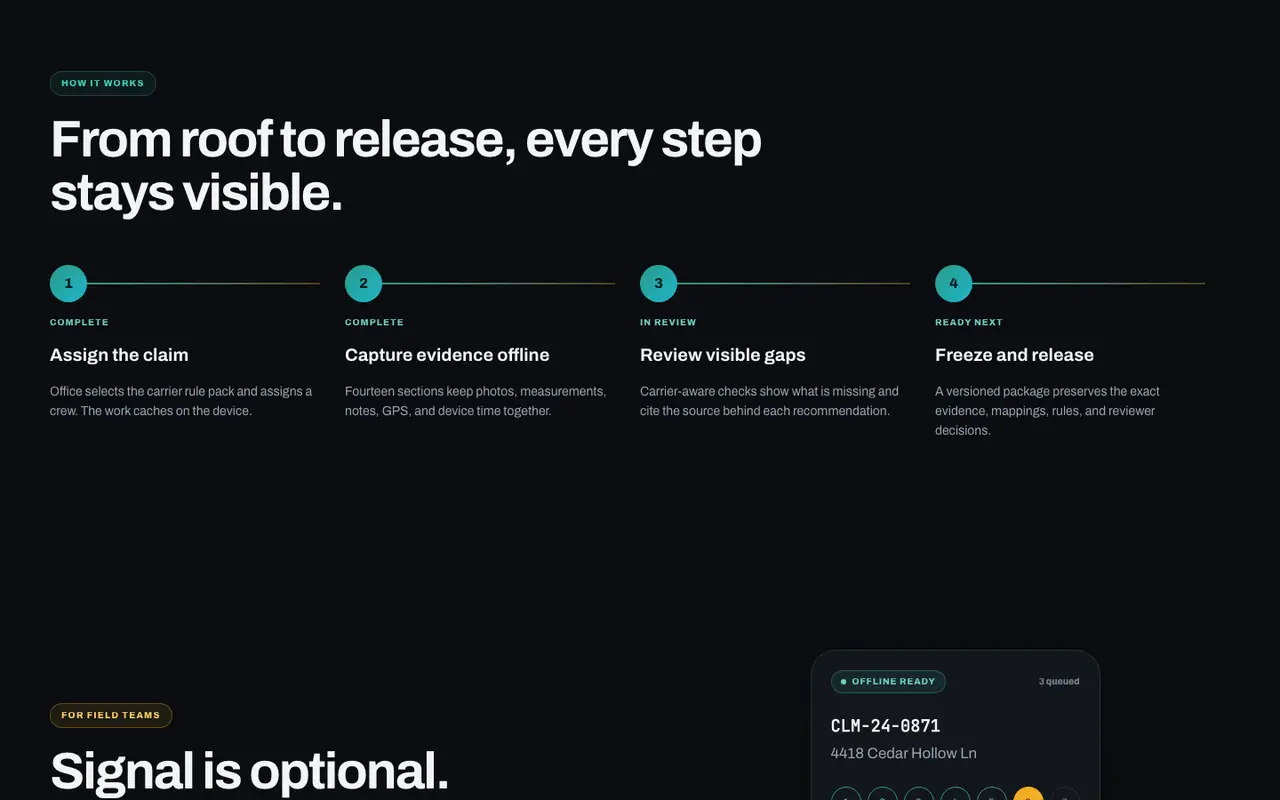Select claim number CLM-24-0871
This screenshot has height=800, width=1280.
[x=885, y=726]
